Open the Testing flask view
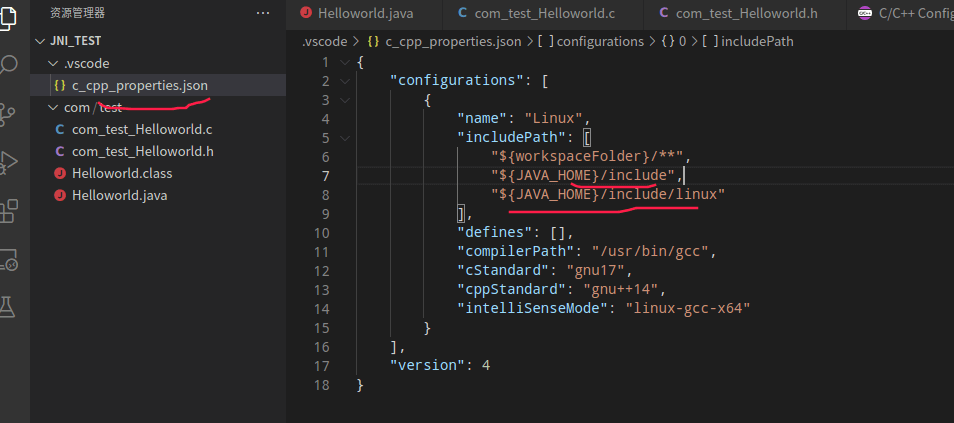 (x=8, y=306)
